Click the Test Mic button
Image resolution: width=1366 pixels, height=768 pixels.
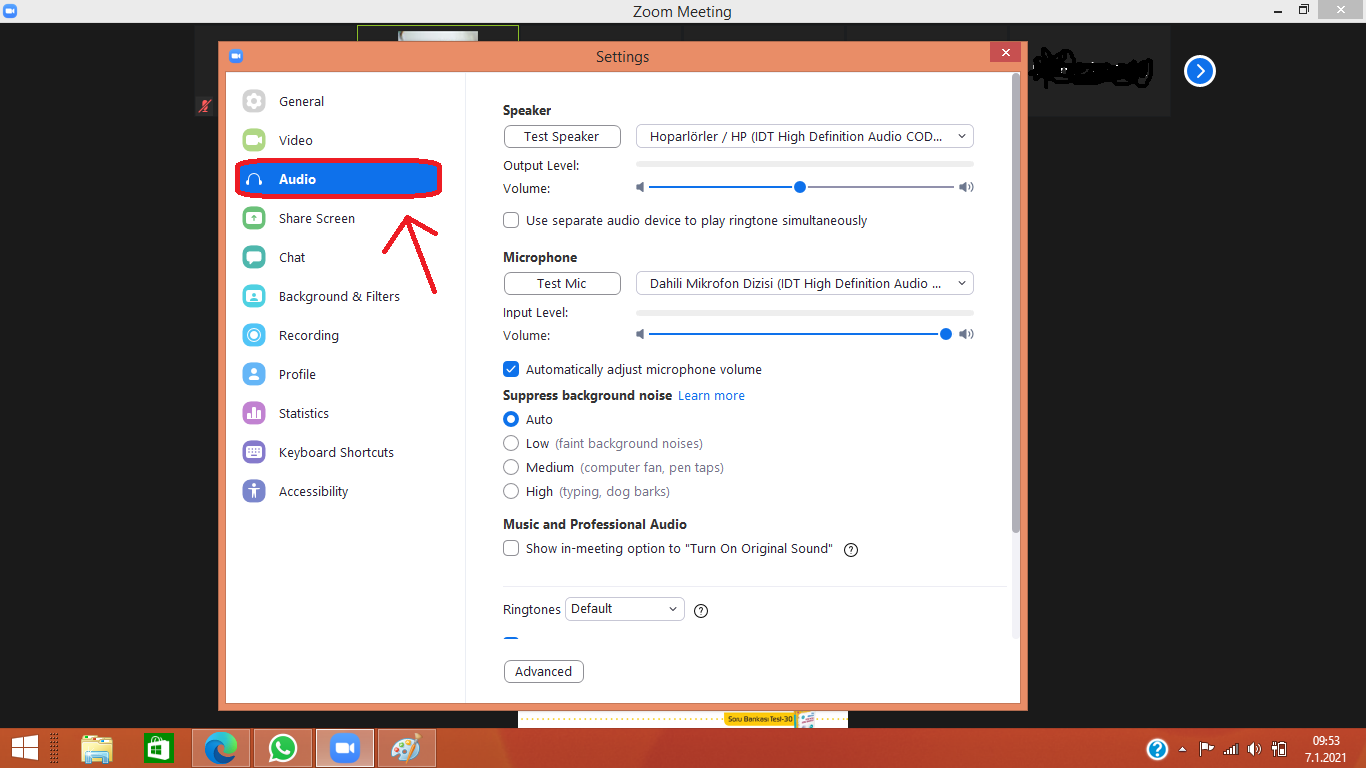pos(562,283)
